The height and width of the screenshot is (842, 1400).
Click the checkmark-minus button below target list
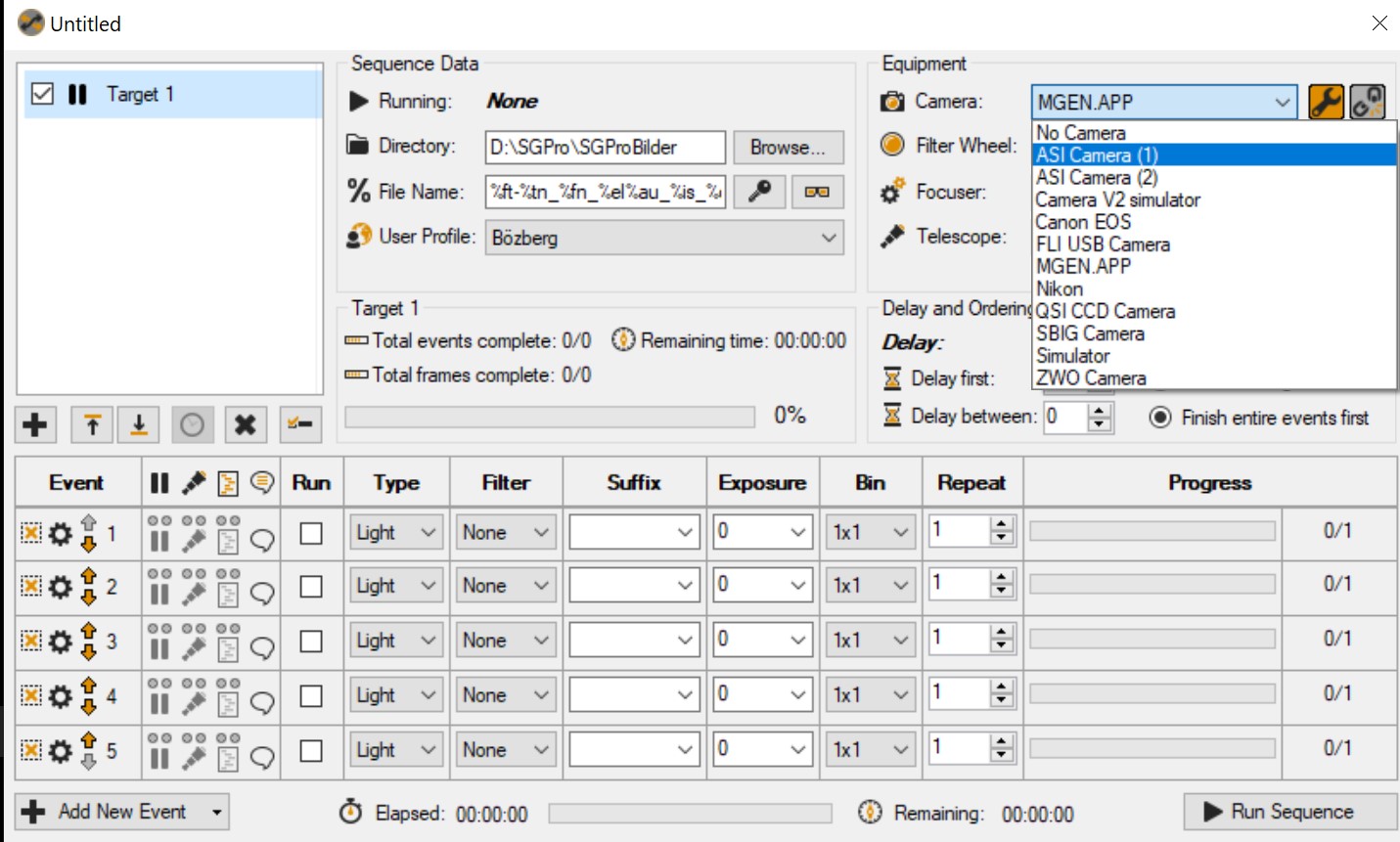[300, 424]
